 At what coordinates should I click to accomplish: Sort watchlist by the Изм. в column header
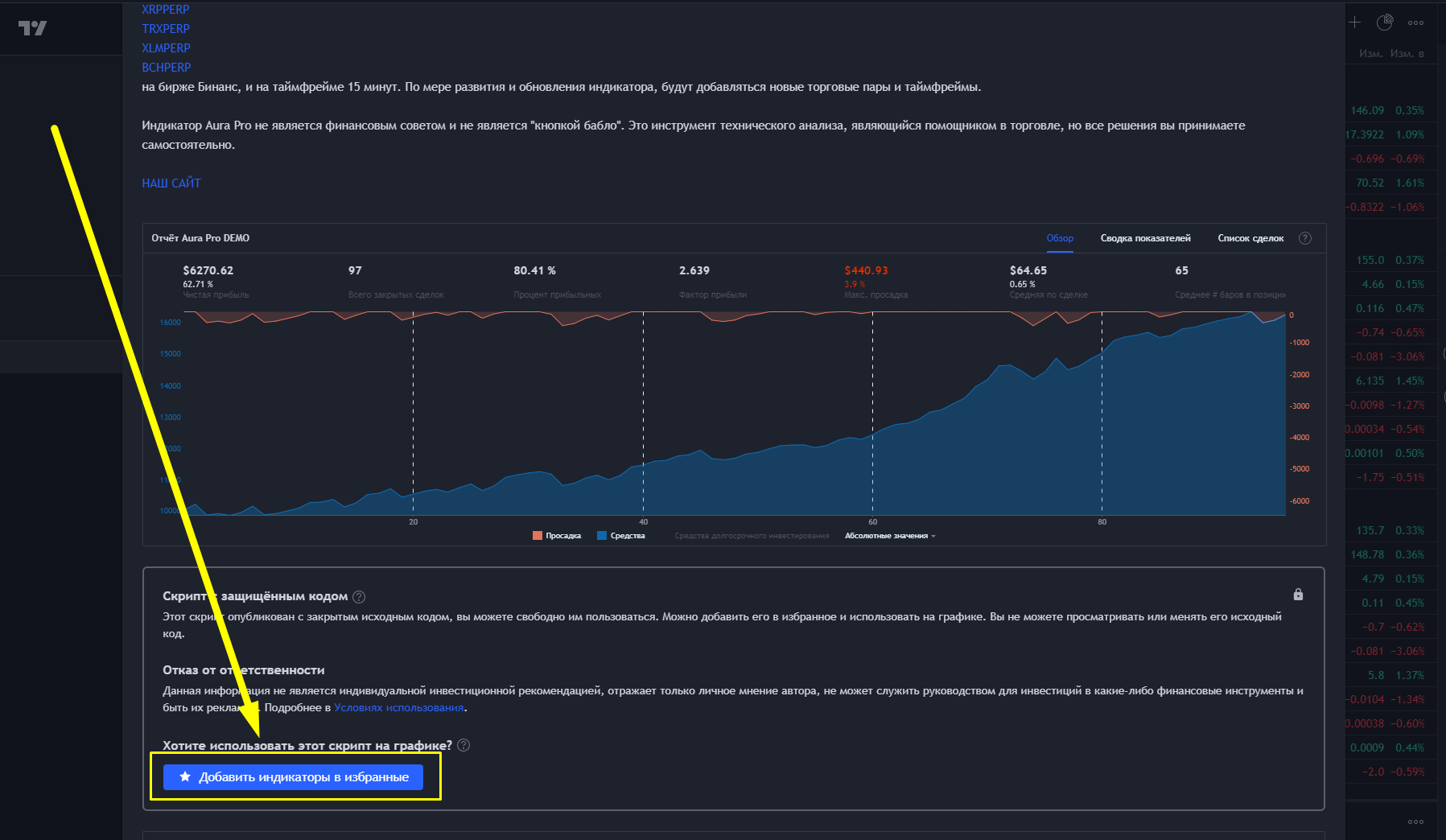point(1407,54)
